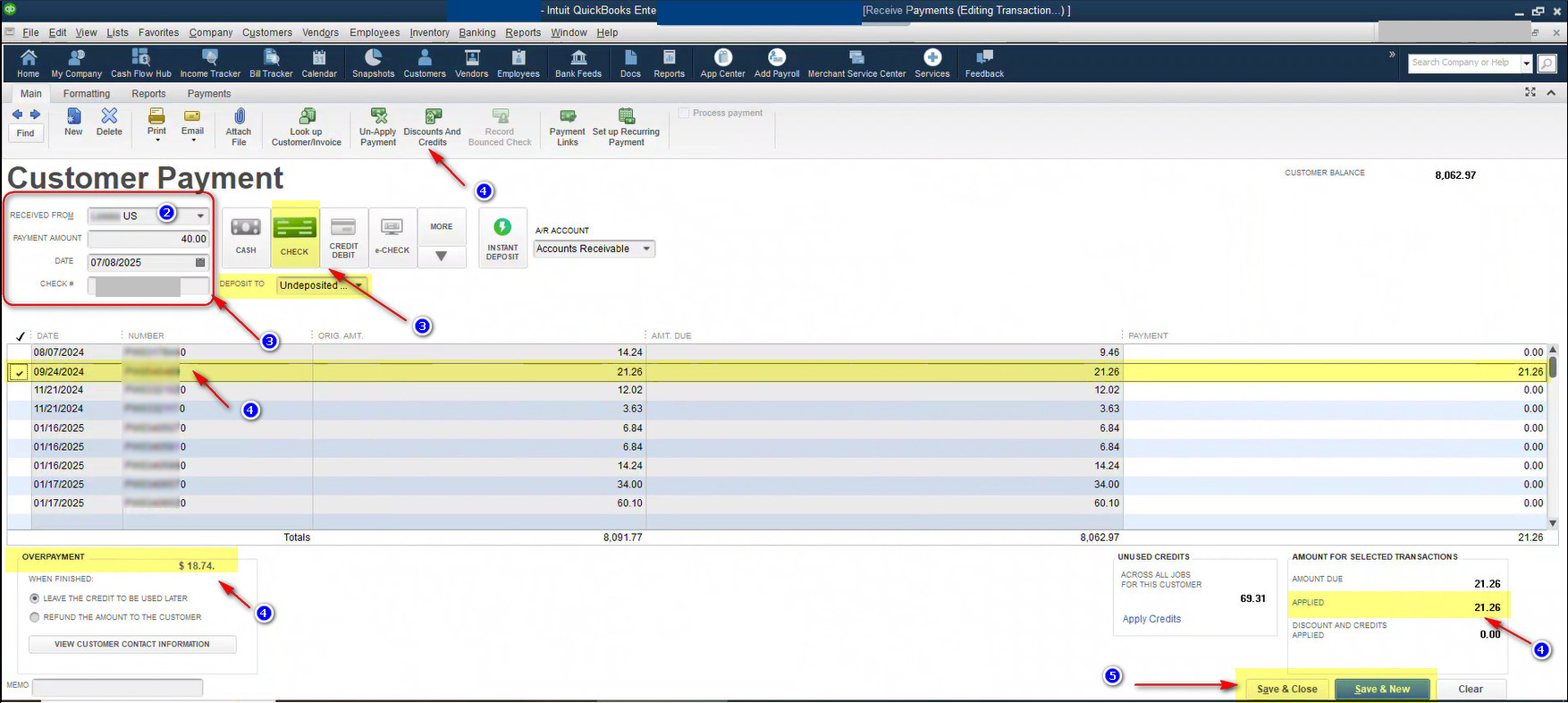The image size is (1568, 703).
Task: Open the Customers center icon
Action: click(425, 64)
